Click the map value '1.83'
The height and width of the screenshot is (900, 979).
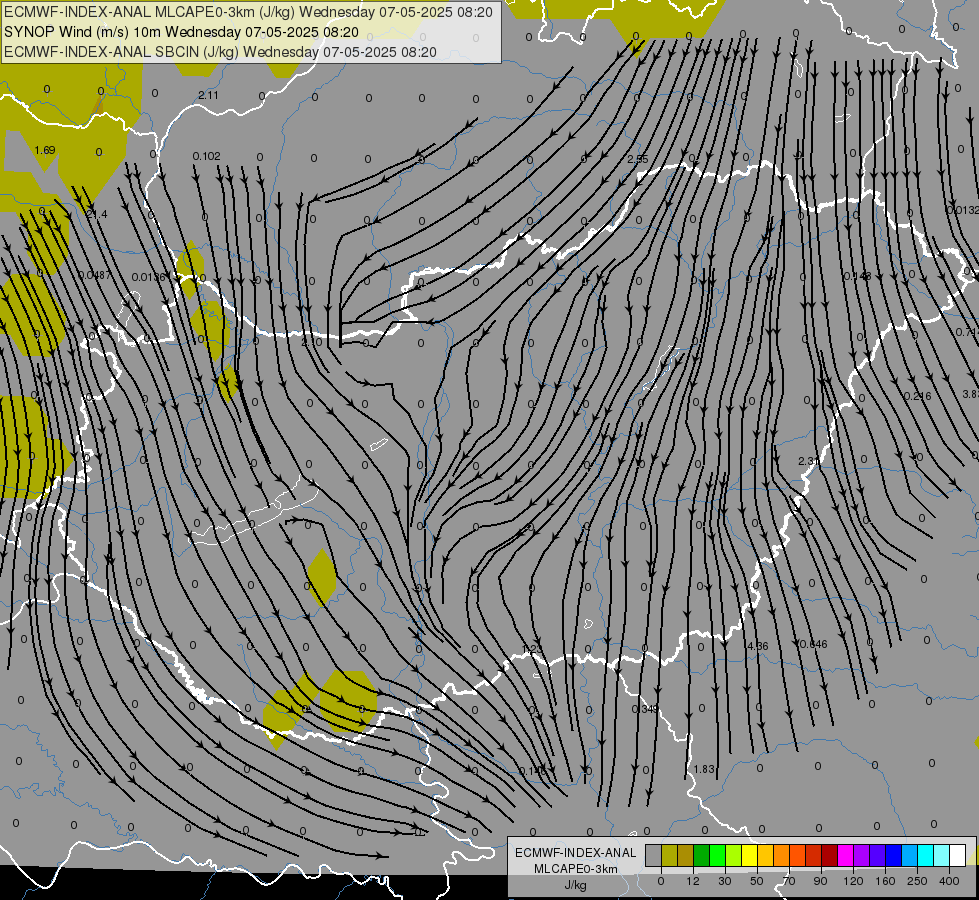tap(704, 769)
